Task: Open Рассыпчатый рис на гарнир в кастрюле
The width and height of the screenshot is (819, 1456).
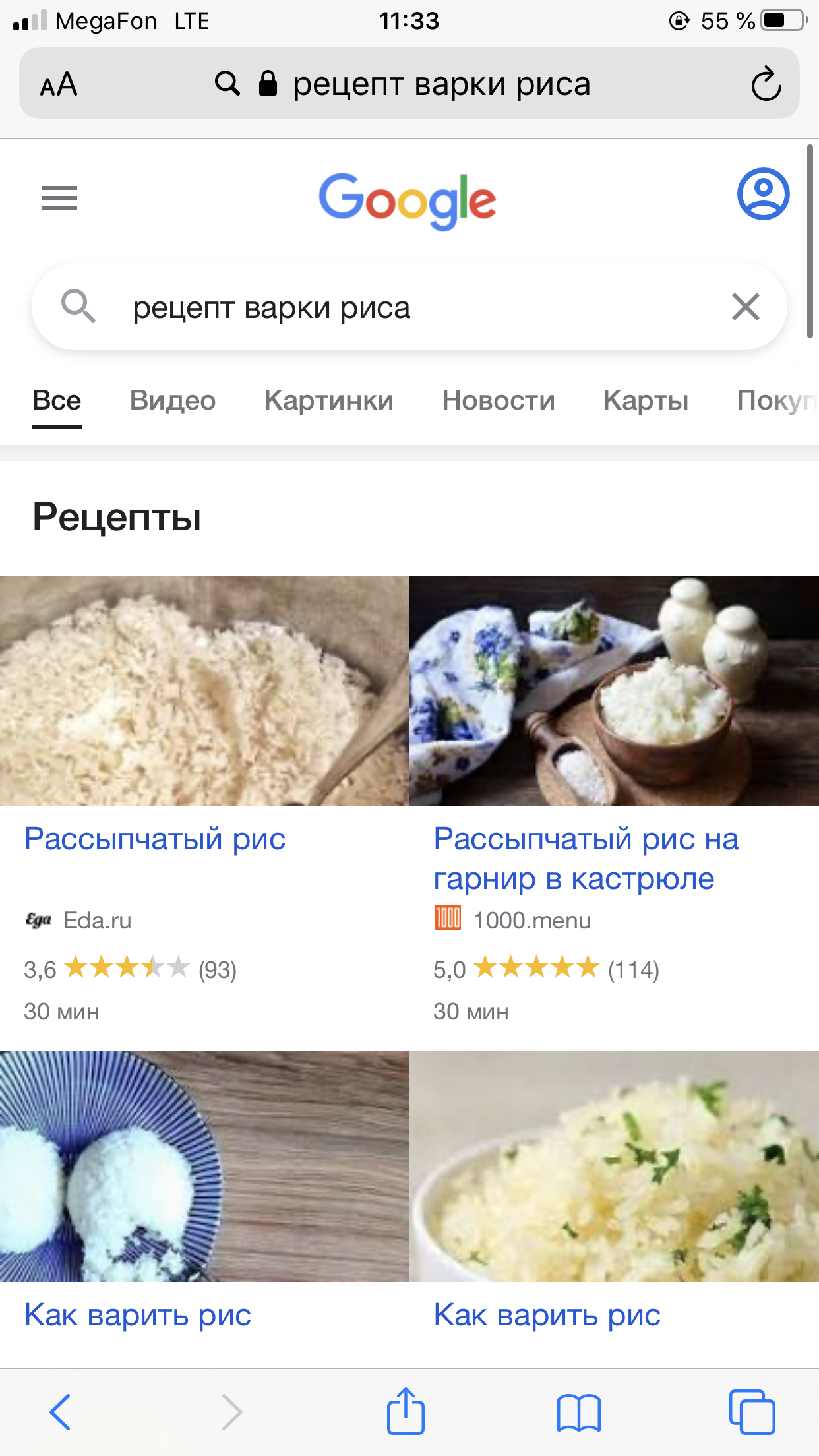Action: 586,859
